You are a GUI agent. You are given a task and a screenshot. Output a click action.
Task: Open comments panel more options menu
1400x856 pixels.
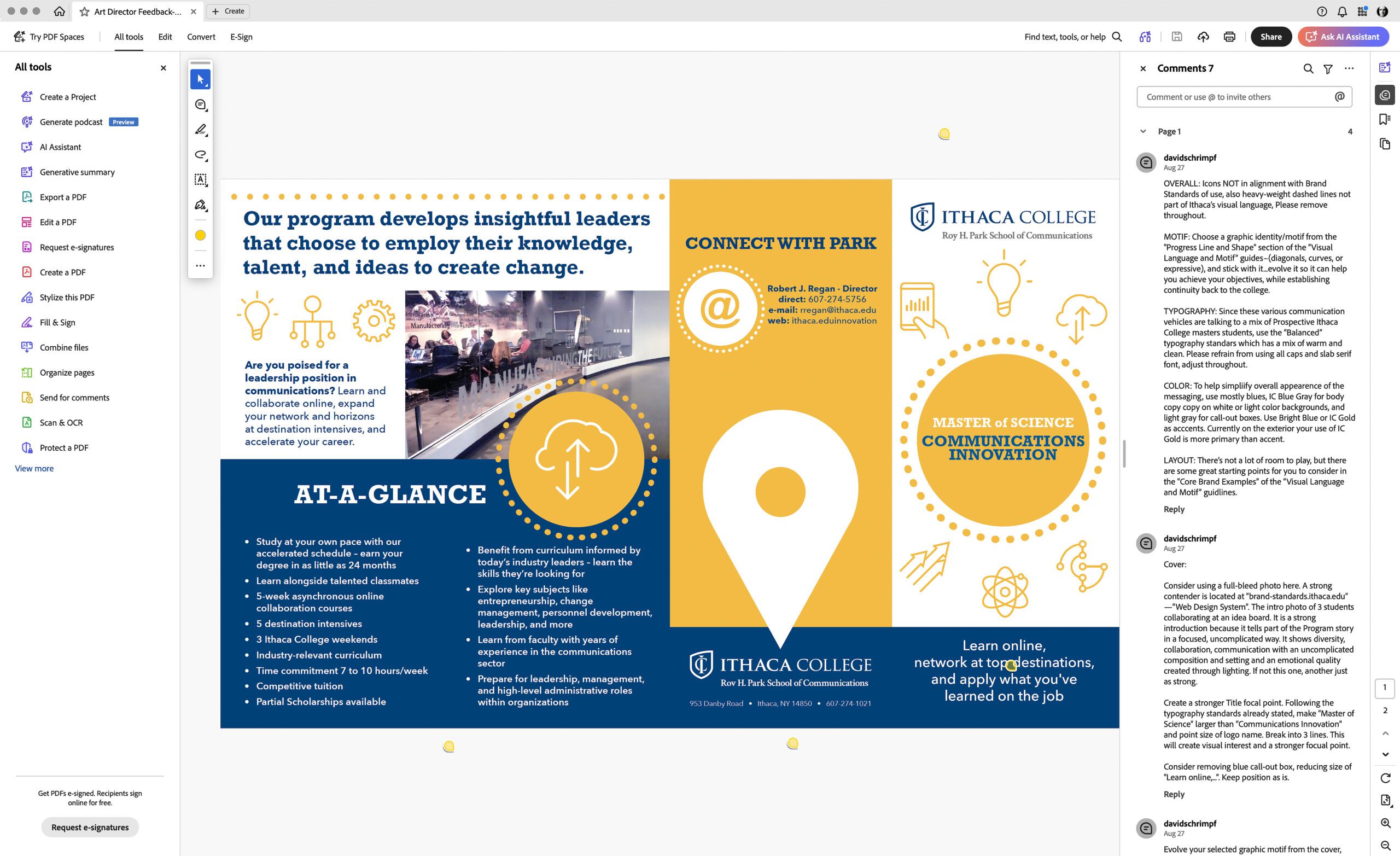tap(1349, 69)
